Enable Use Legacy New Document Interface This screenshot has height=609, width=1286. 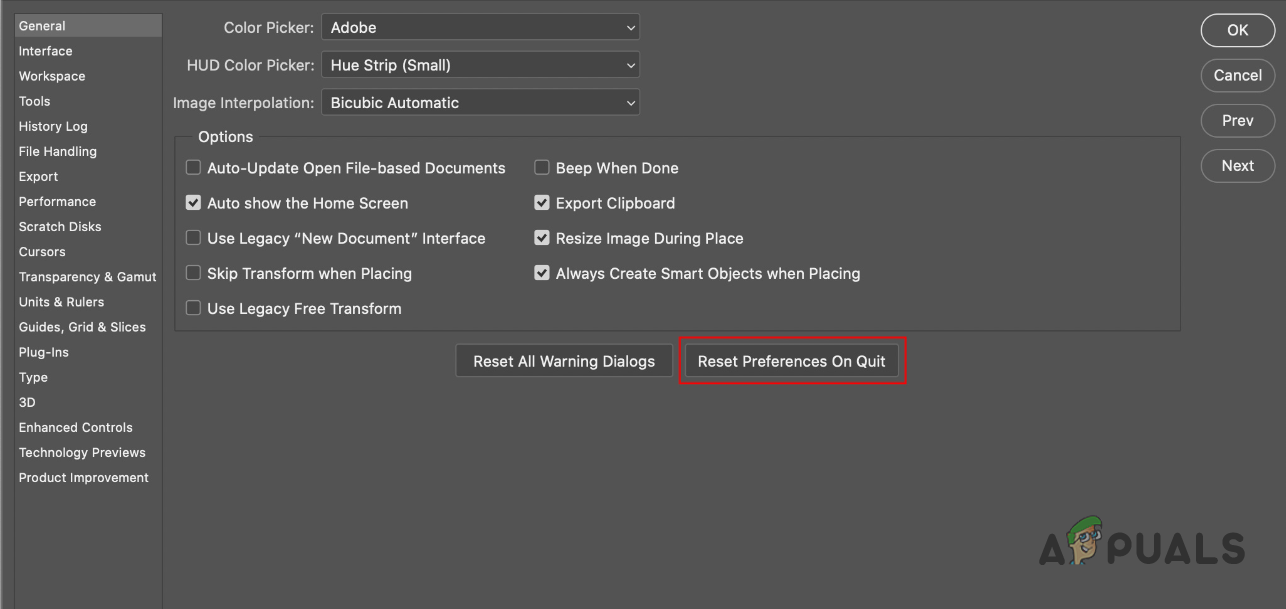coord(193,238)
